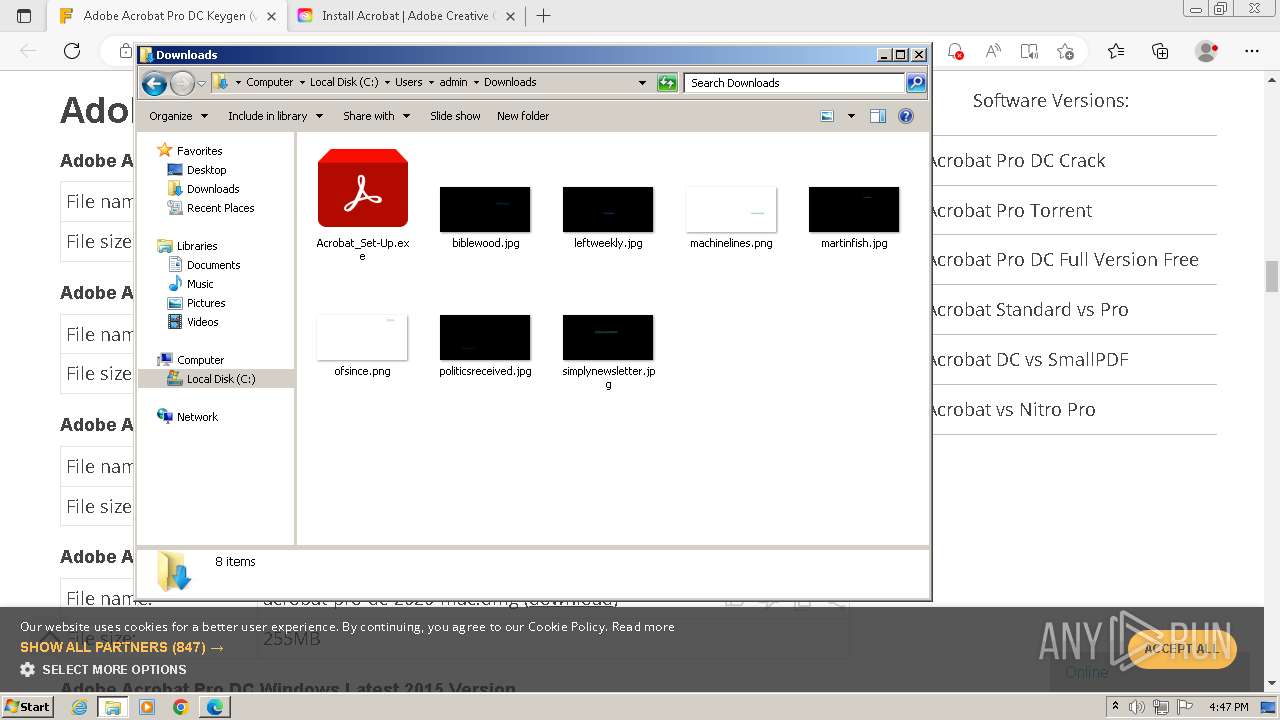Select the leftweekly.jpg thumbnail
1280x720 pixels.
click(x=608, y=209)
